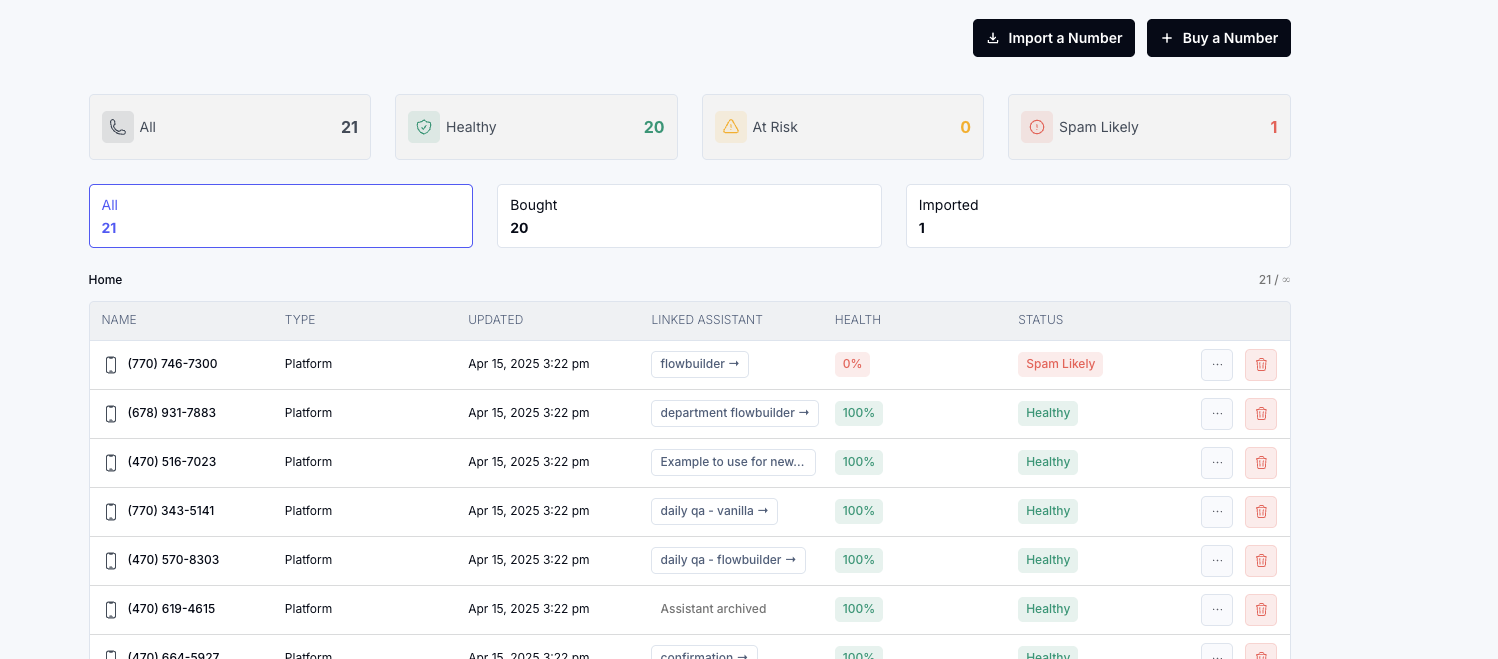Screen dimensions: 1498x659
Task: Click the At Risk warning triangle icon
Action: click(730, 127)
